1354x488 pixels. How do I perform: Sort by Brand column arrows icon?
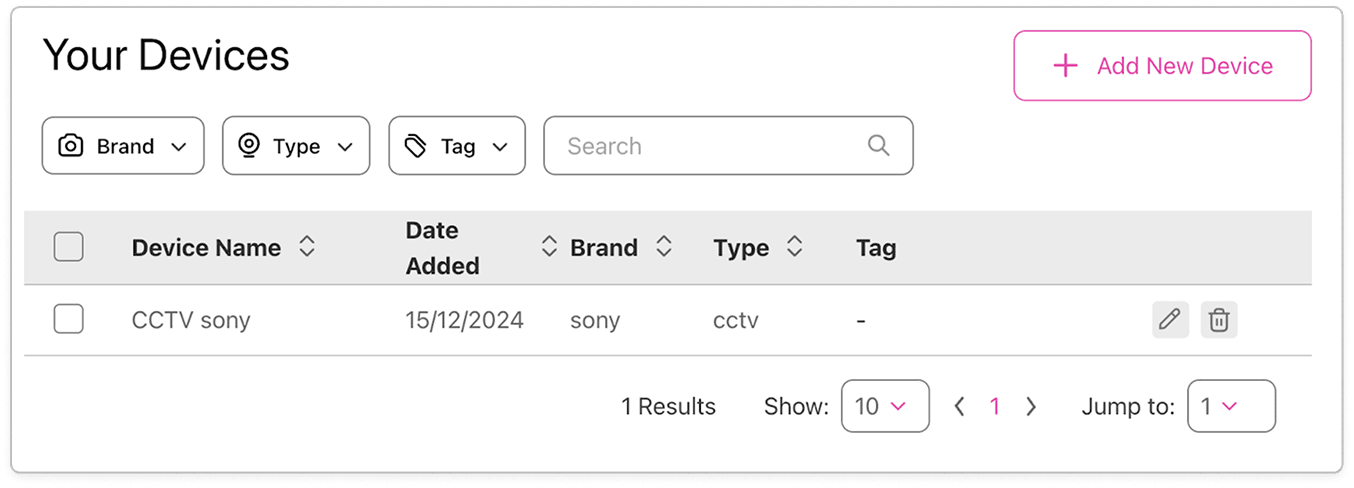(x=663, y=247)
